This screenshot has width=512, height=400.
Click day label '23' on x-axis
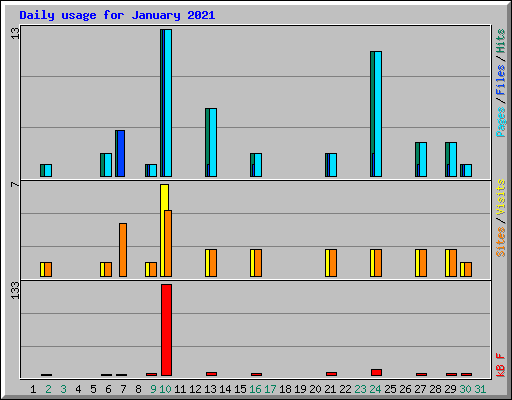coord(360,389)
